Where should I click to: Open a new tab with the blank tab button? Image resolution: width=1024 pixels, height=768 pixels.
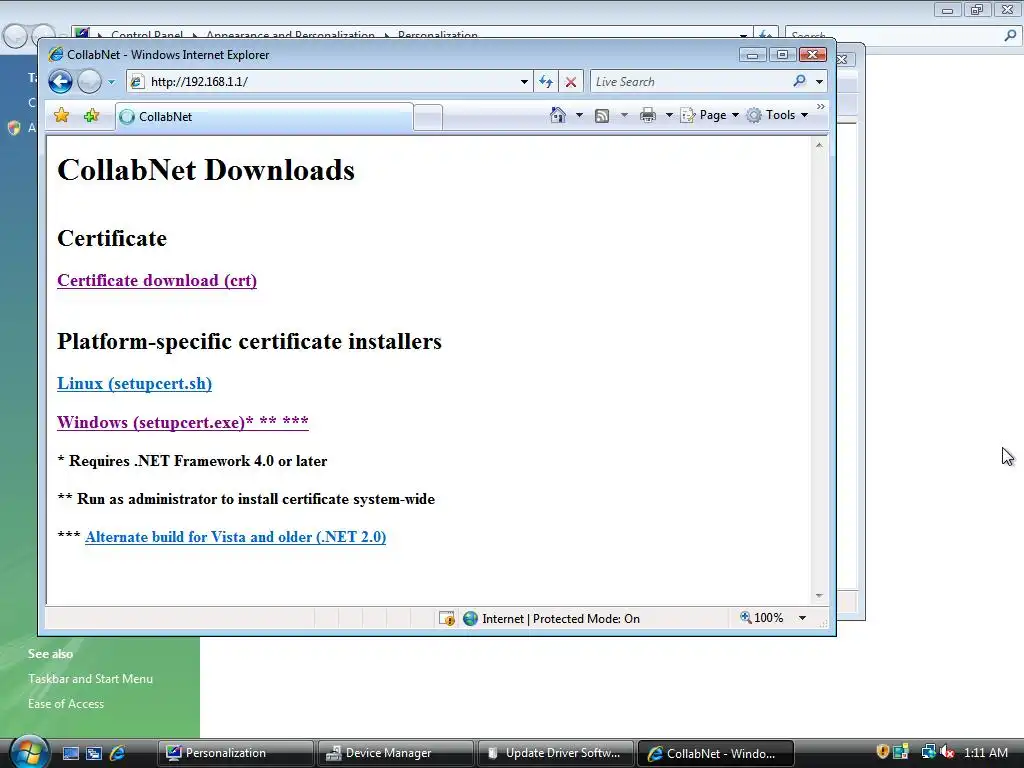428,118
